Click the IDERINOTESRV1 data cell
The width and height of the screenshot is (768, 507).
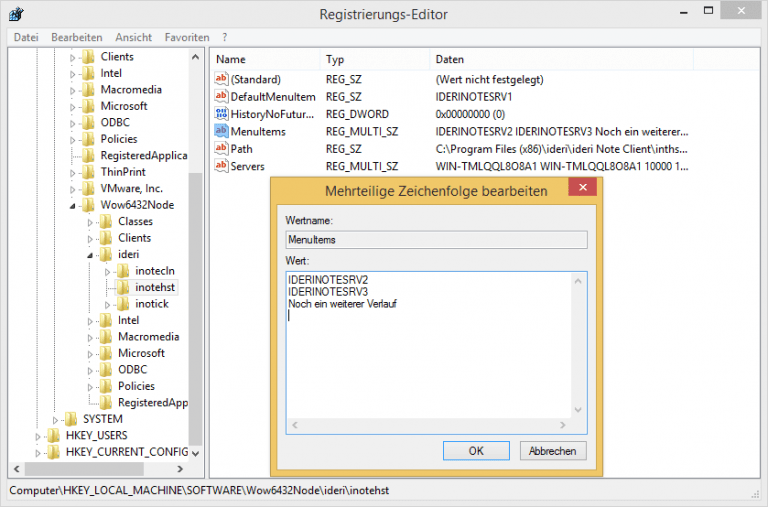pos(474,97)
